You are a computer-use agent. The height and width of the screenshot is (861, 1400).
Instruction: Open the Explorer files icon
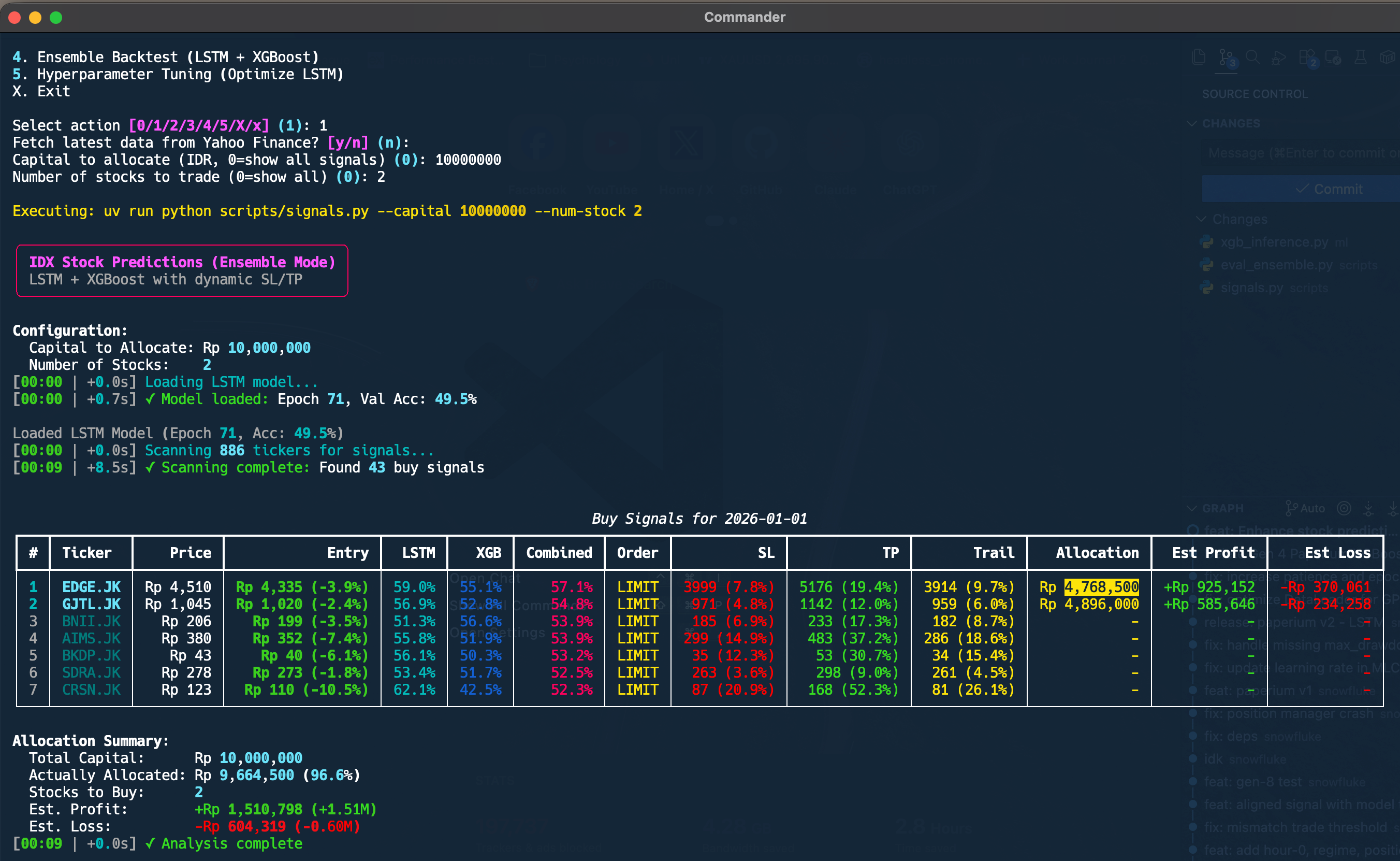(1199, 57)
